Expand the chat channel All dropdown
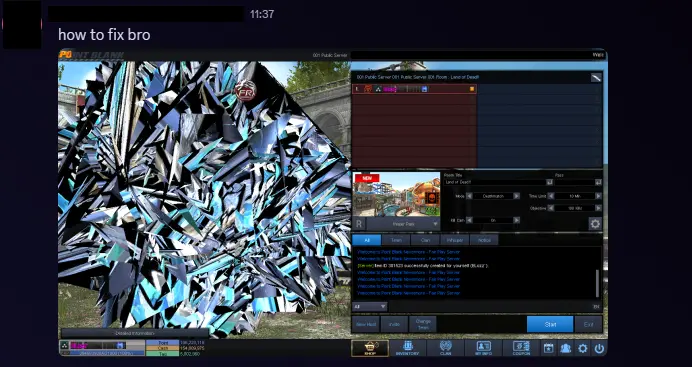692x367 pixels. click(x=370, y=307)
